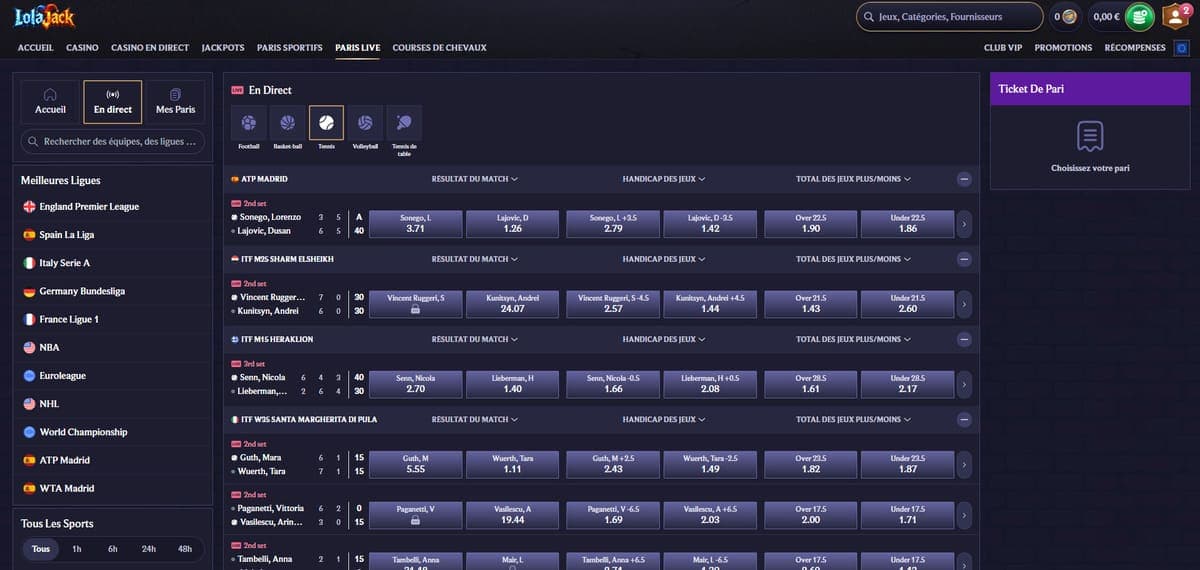Open Handicap des jeux dropdown in ITF M25 Sharm Elsheikh
The image size is (1200, 570).
tap(664, 259)
